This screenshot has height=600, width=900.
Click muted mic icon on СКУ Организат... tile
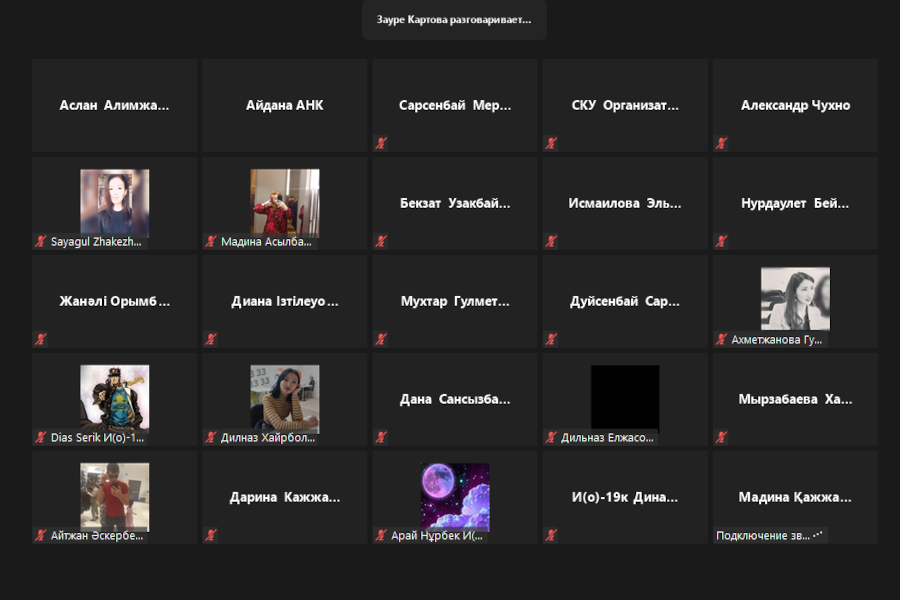(551, 144)
